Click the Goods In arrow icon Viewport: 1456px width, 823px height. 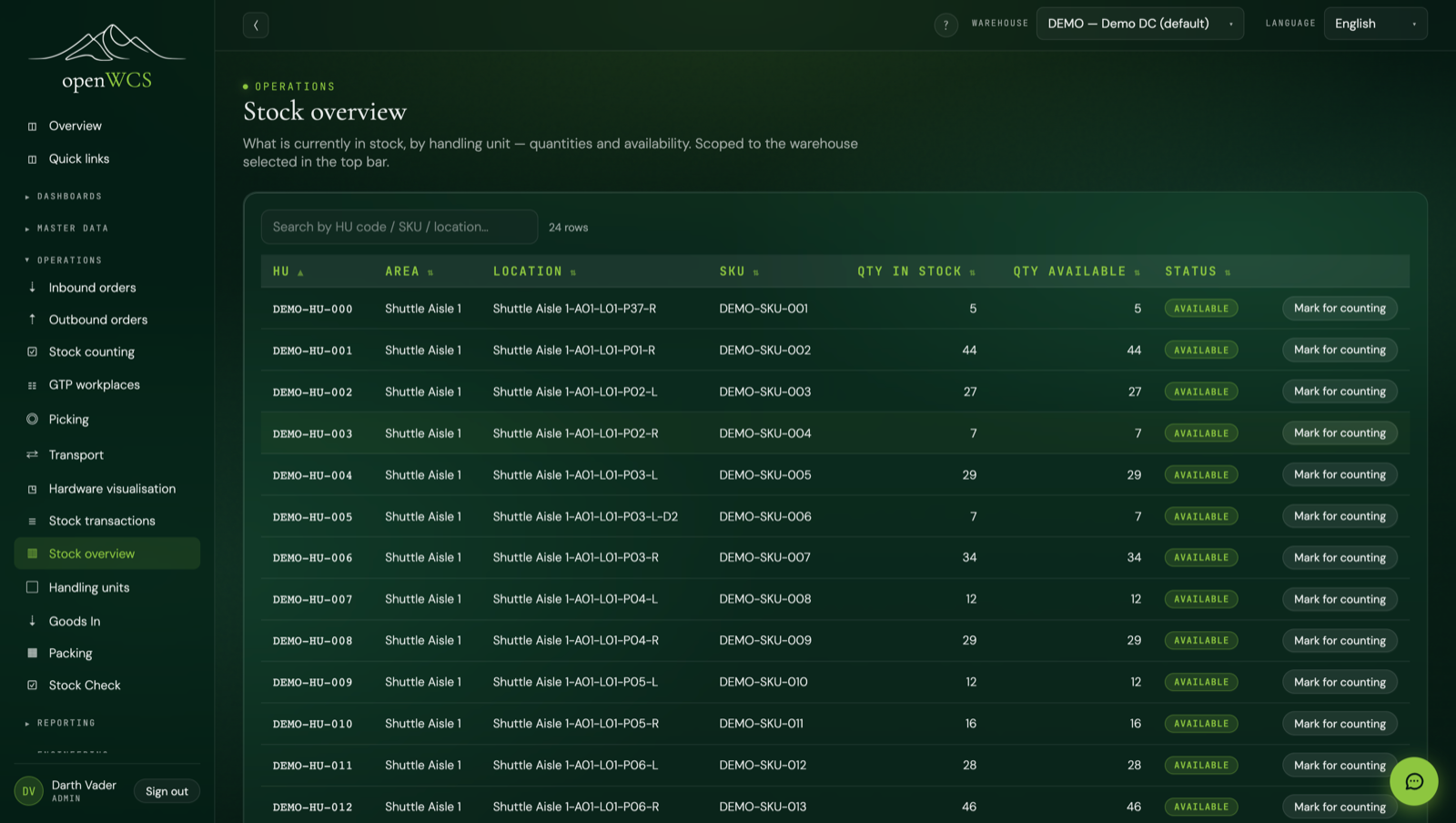pos(33,621)
